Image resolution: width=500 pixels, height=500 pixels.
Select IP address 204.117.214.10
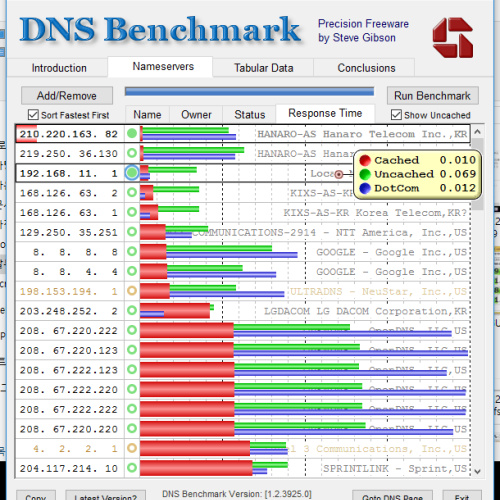coord(69,468)
